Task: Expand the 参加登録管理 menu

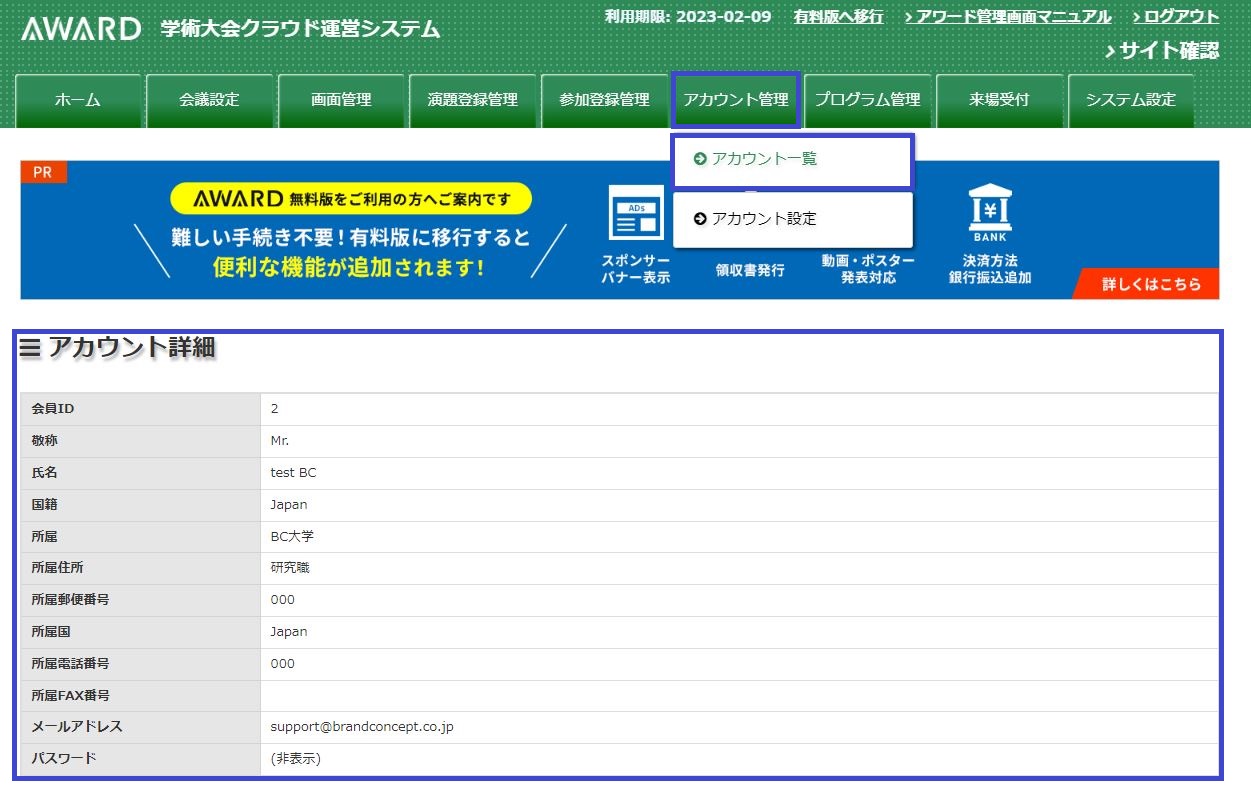Action: coord(604,100)
